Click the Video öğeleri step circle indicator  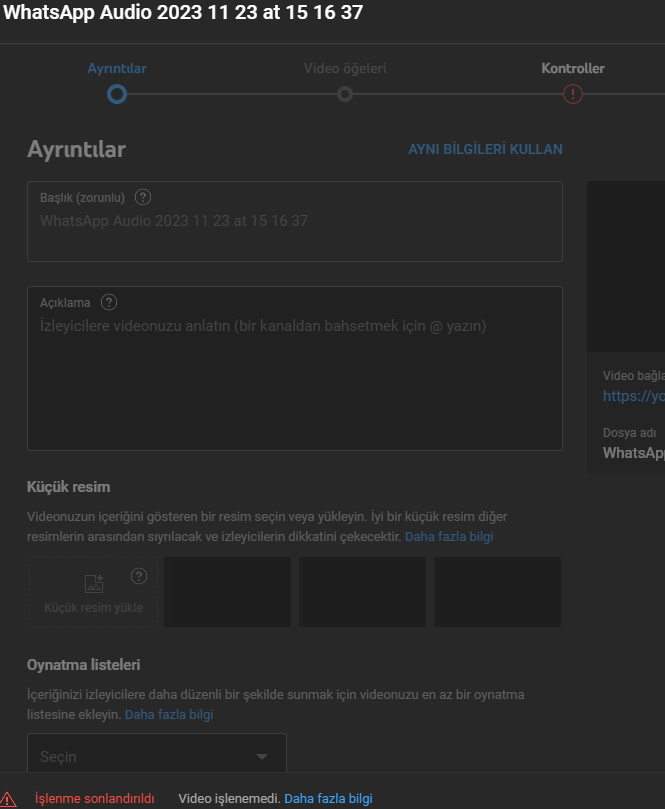pos(345,94)
